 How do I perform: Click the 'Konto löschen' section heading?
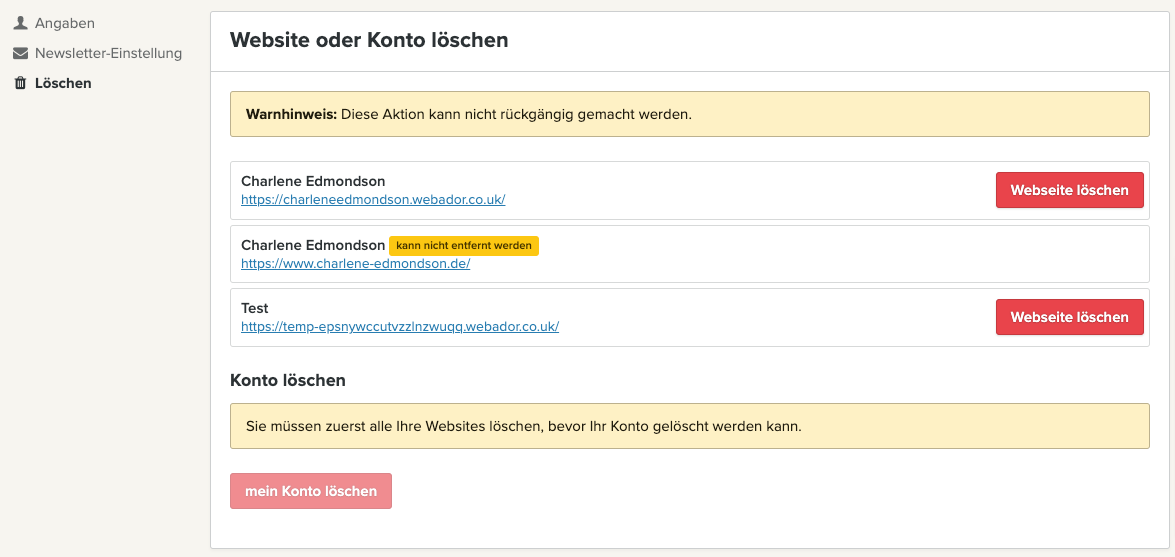(x=288, y=380)
